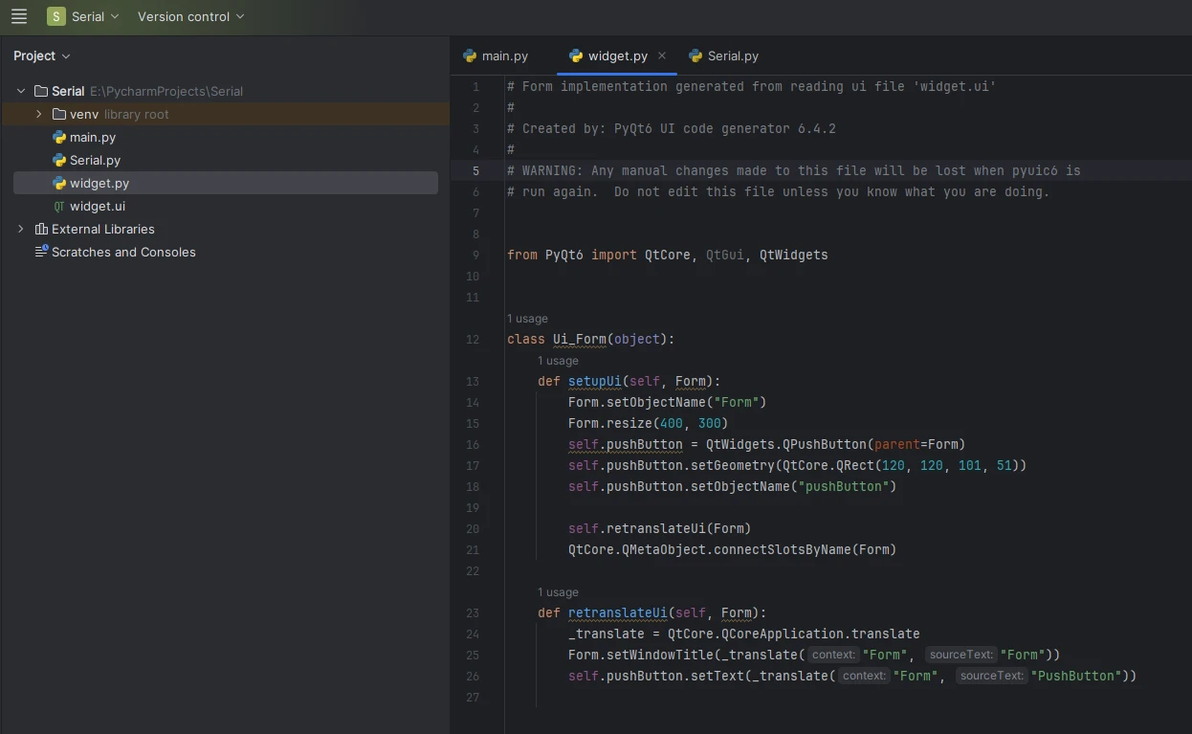Click the '1 usage' hint above class Ui_Form
The image size is (1192, 734).
pos(527,318)
